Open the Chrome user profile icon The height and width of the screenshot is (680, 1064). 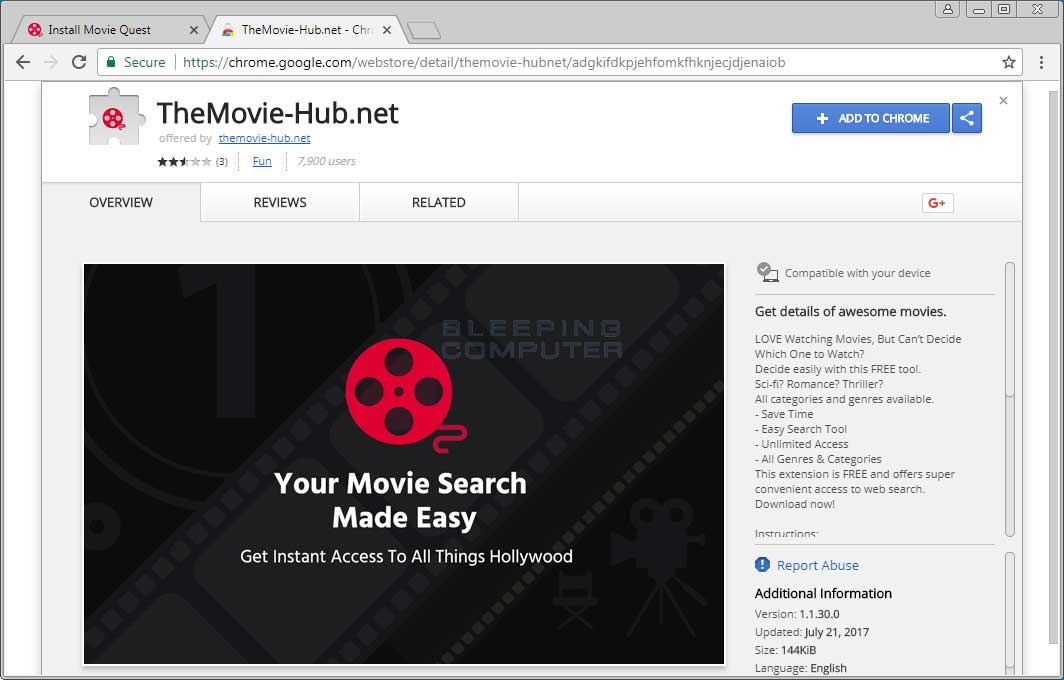click(948, 9)
